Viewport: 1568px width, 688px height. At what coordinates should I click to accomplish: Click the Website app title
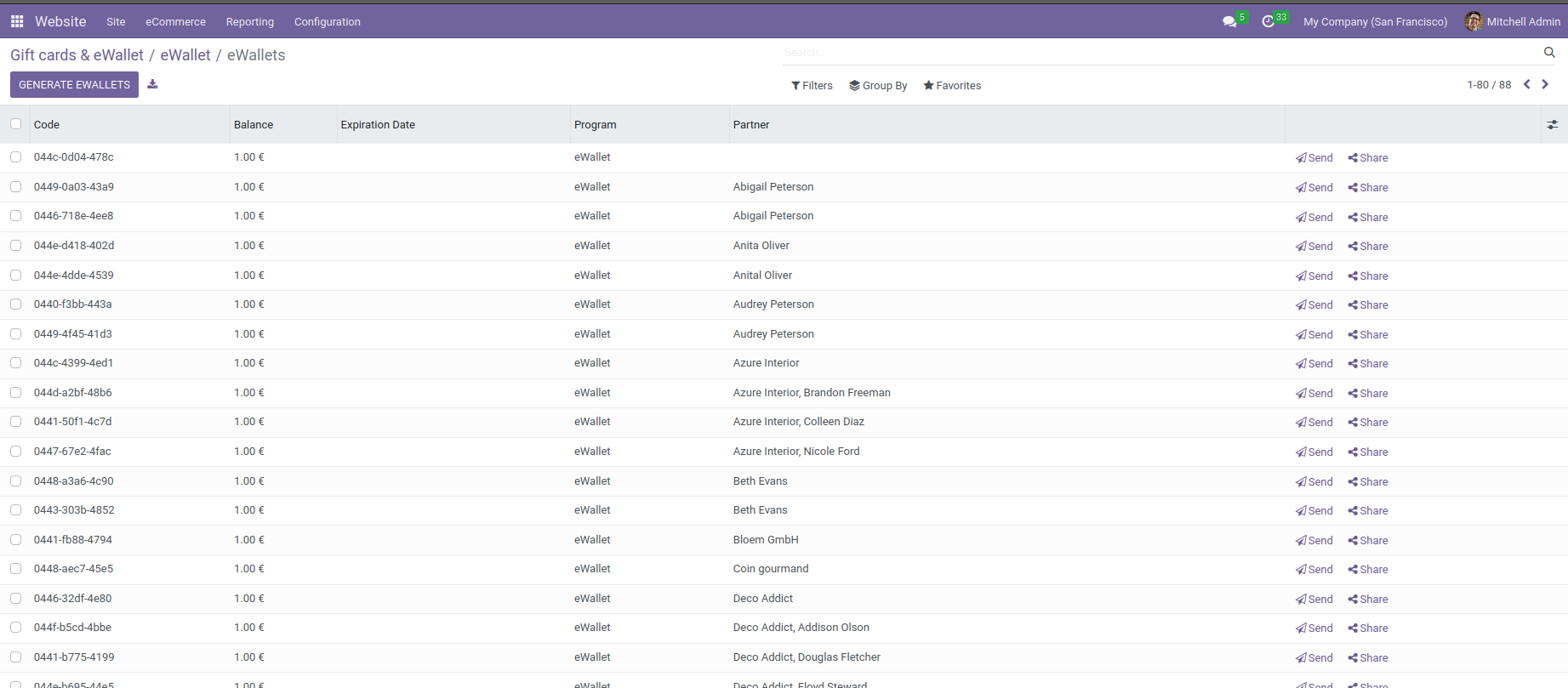click(60, 21)
